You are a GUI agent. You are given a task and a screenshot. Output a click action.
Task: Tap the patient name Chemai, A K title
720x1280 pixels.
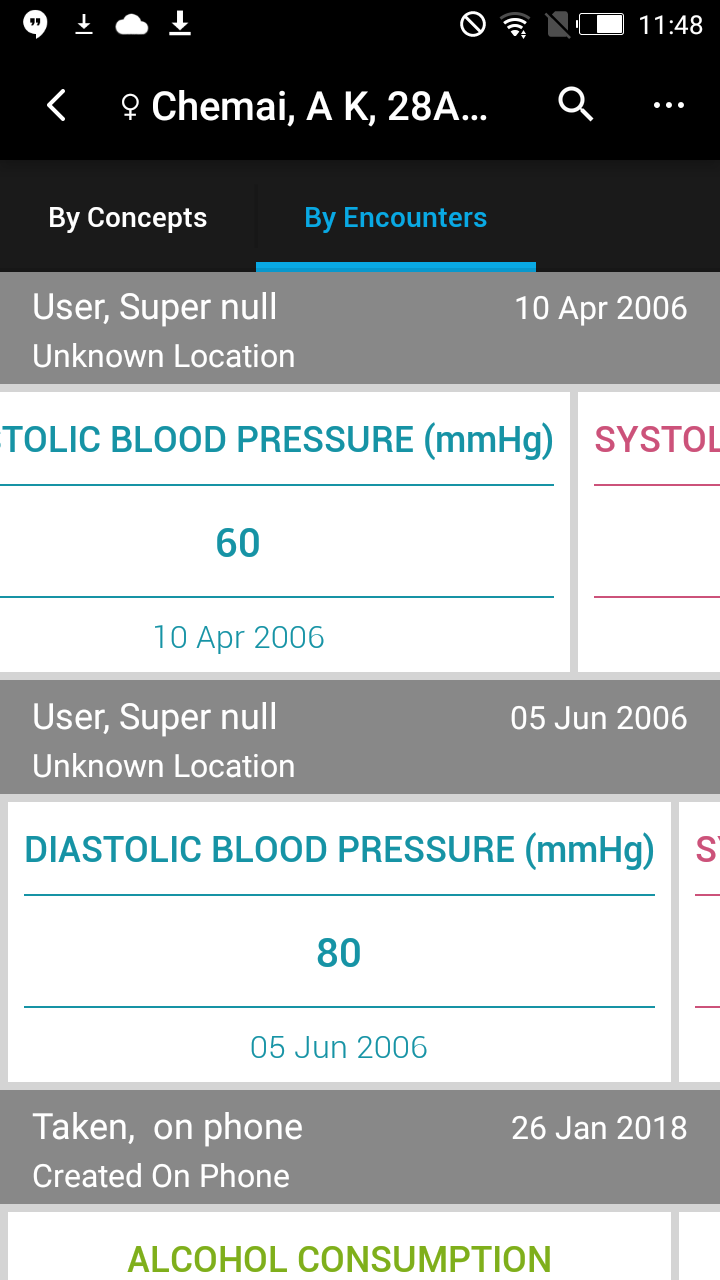(319, 106)
